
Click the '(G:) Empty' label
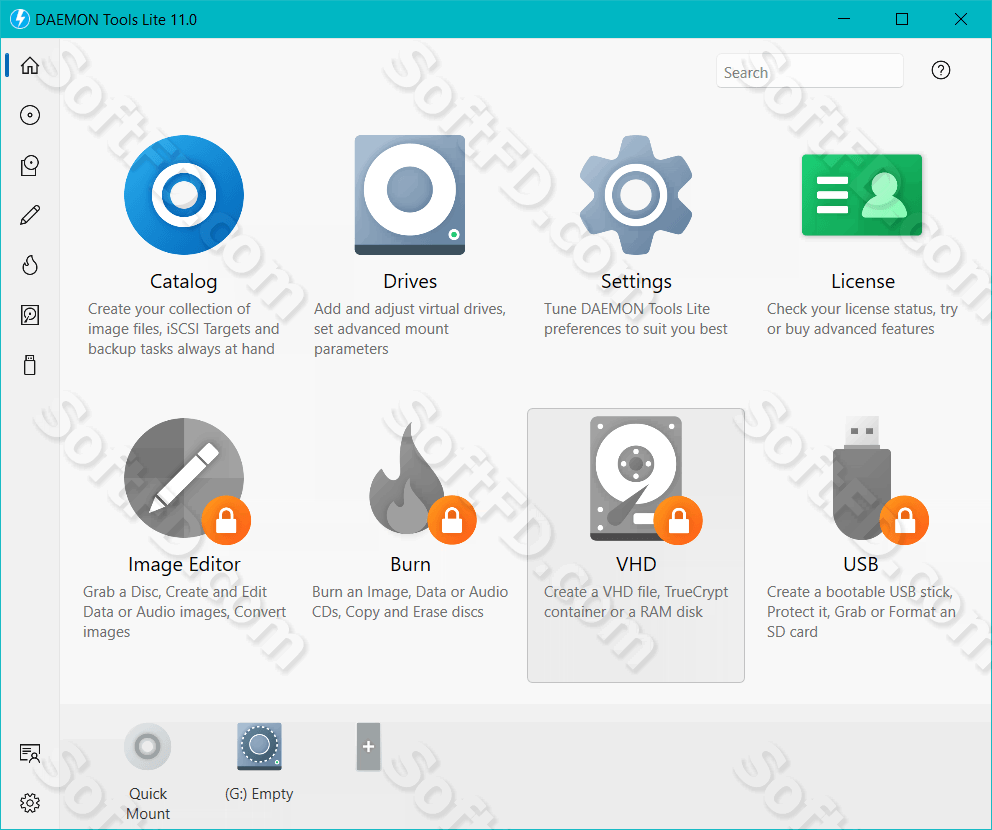[259, 793]
